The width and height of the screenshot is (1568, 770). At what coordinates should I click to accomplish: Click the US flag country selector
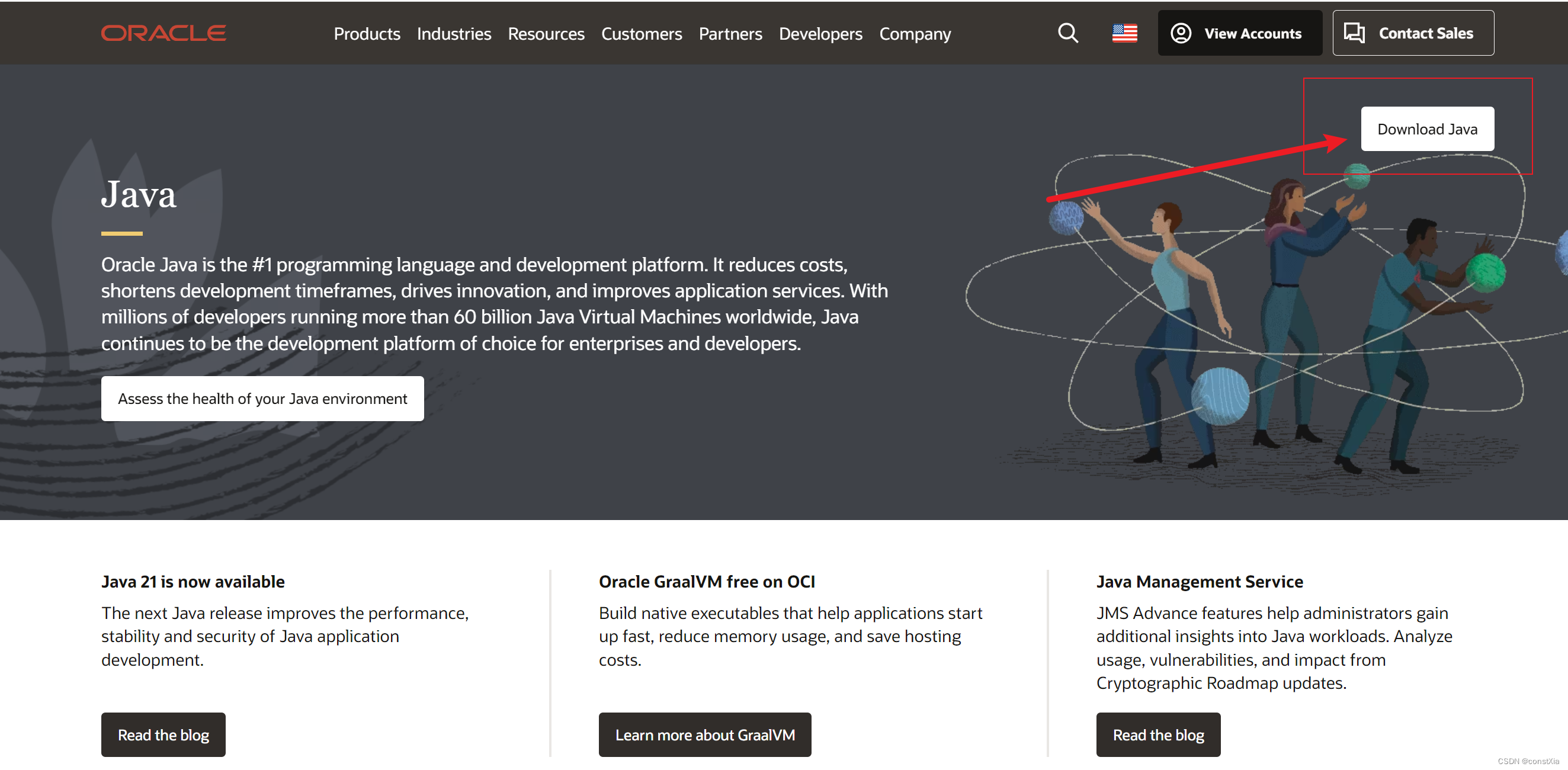(1124, 33)
